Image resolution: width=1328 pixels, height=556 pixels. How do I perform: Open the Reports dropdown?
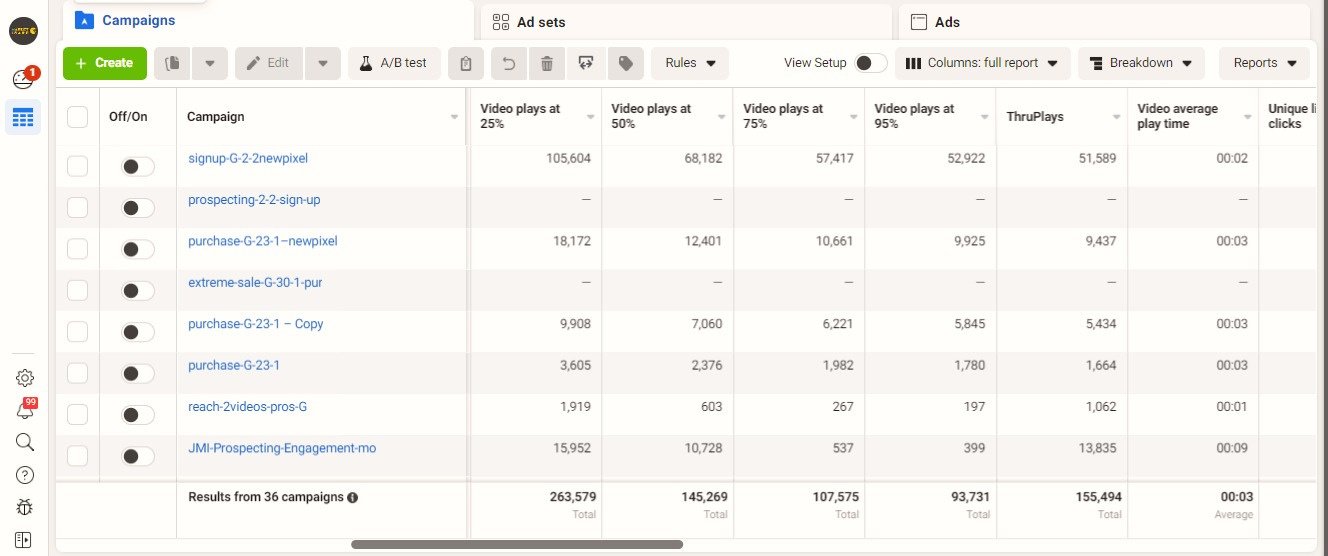coord(1264,63)
